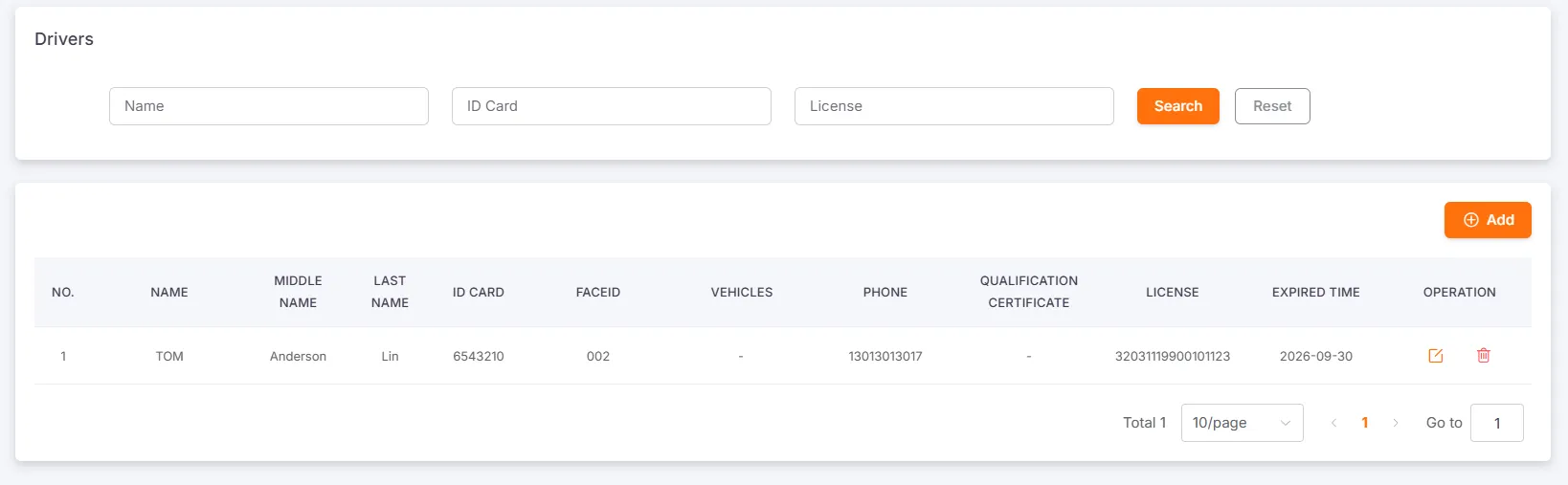Click the FACEID column header
The width and height of the screenshot is (1568, 485).
click(598, 293)
